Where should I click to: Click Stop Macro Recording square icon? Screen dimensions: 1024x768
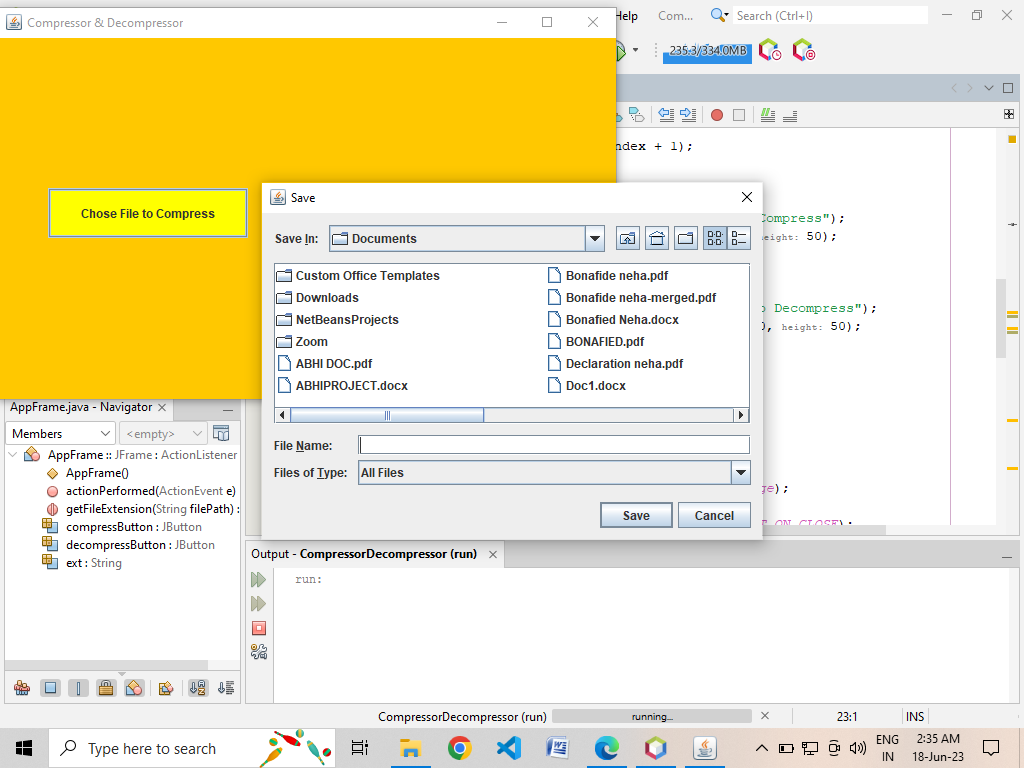pos(739,115)
